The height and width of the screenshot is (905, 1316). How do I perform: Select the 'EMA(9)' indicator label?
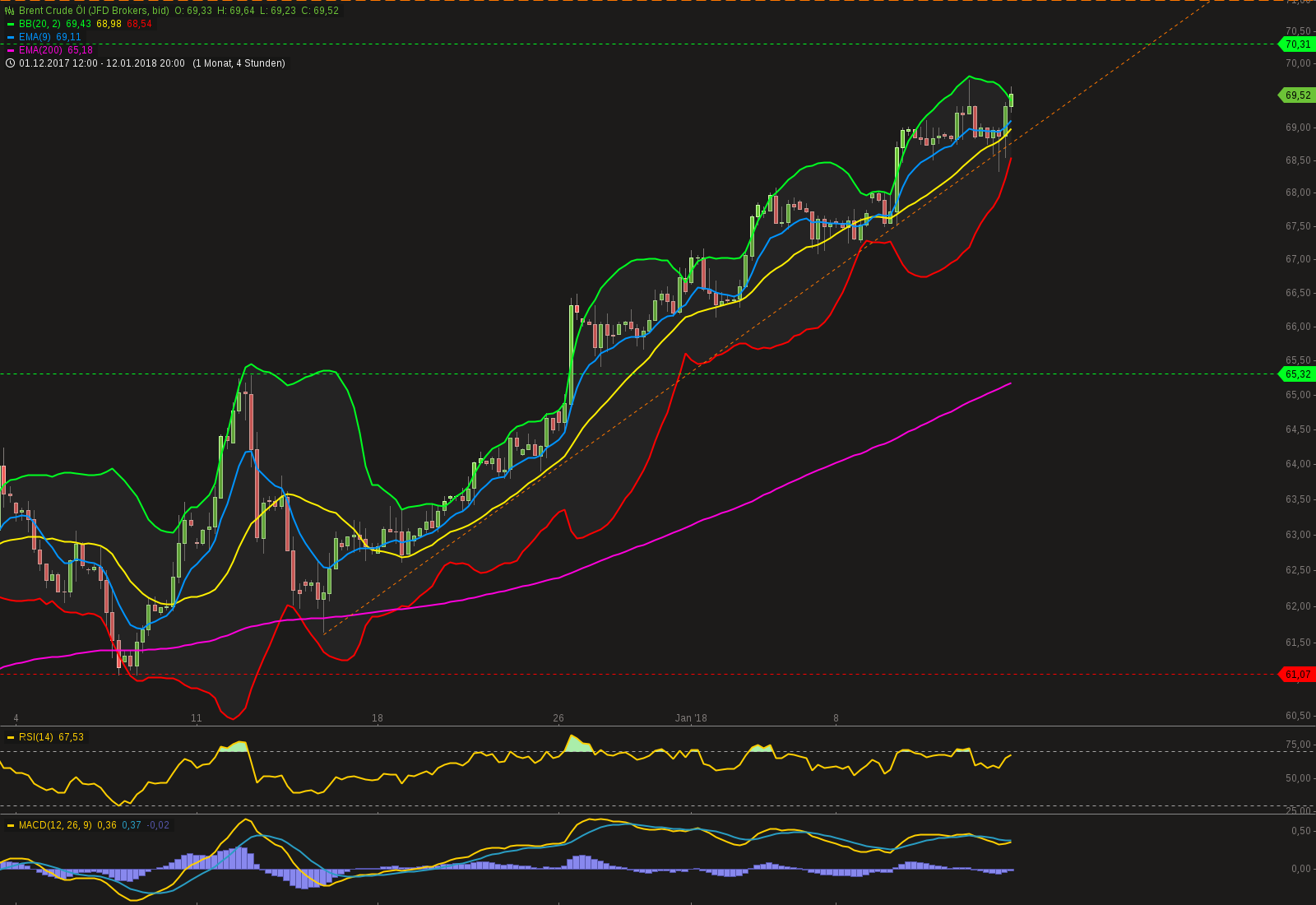coord(35,37)
